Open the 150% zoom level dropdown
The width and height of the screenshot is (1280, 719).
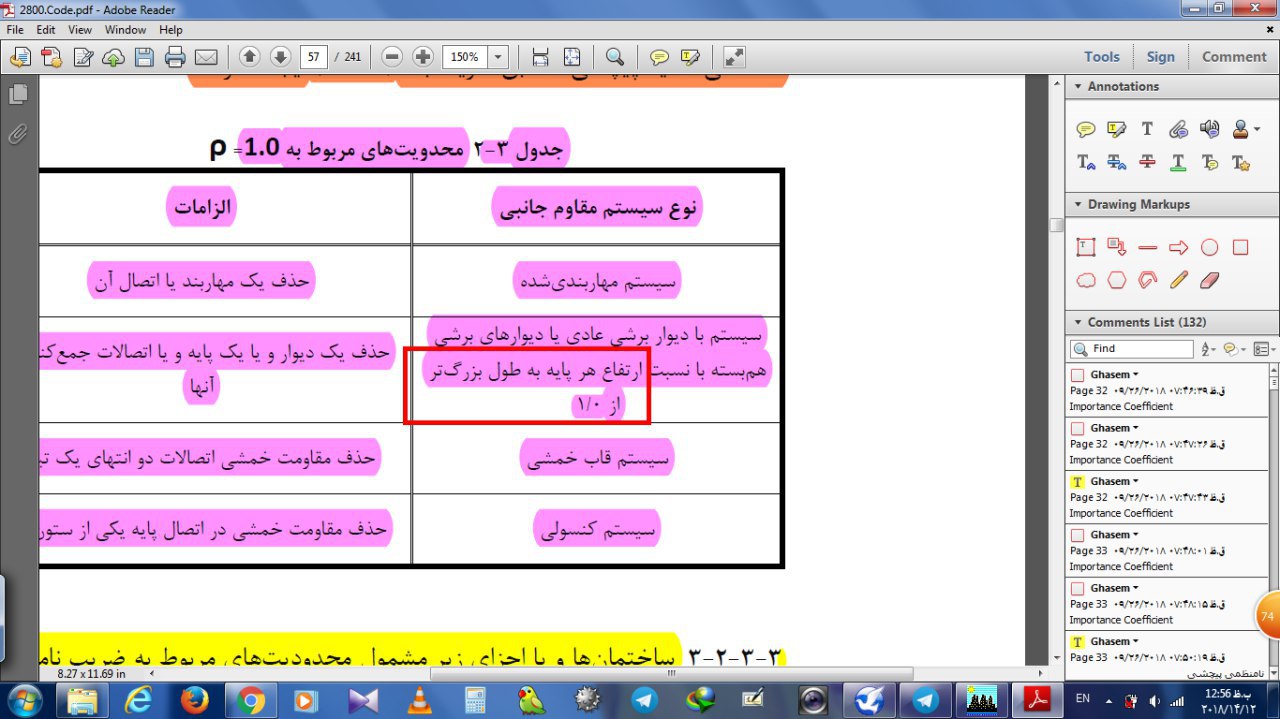(499, 57)
